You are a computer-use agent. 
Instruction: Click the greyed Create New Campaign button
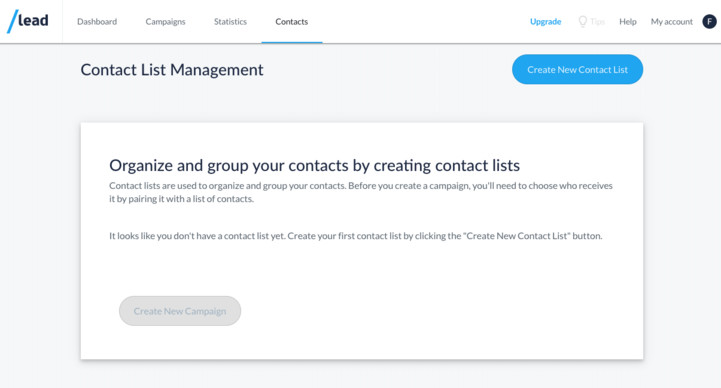(180, 311)
